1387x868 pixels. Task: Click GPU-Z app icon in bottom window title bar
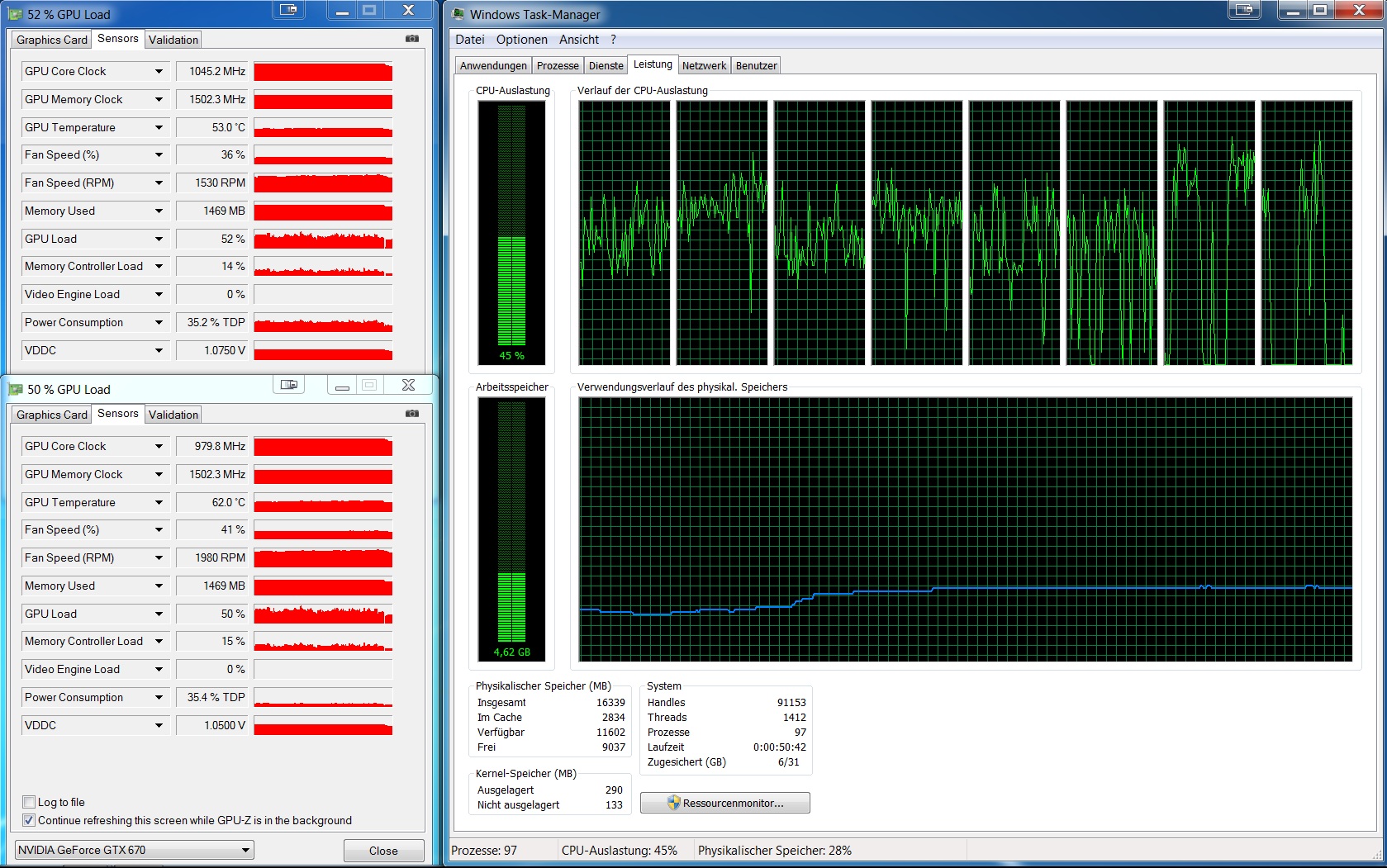(16, 389)
